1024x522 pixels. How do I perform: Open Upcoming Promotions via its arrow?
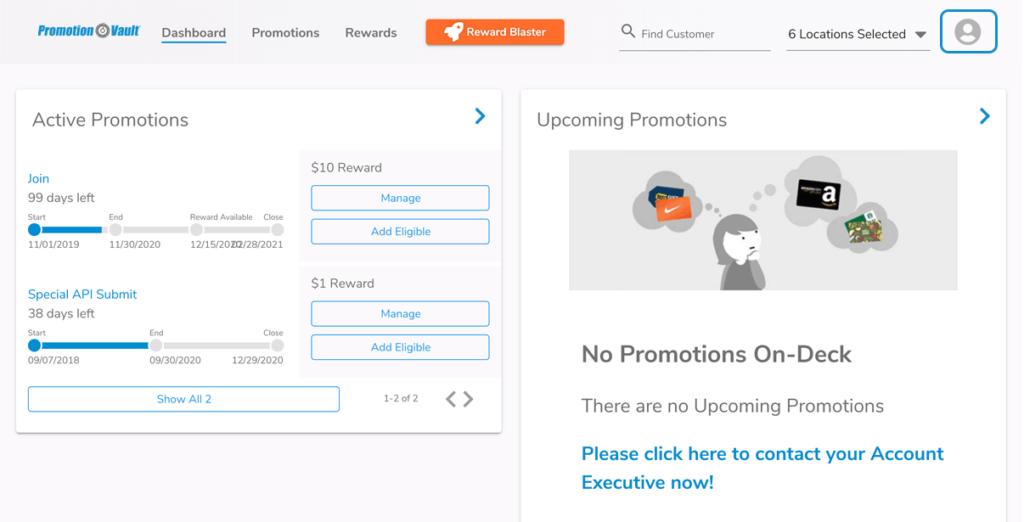pyautogui.click(x=985, y=116)
